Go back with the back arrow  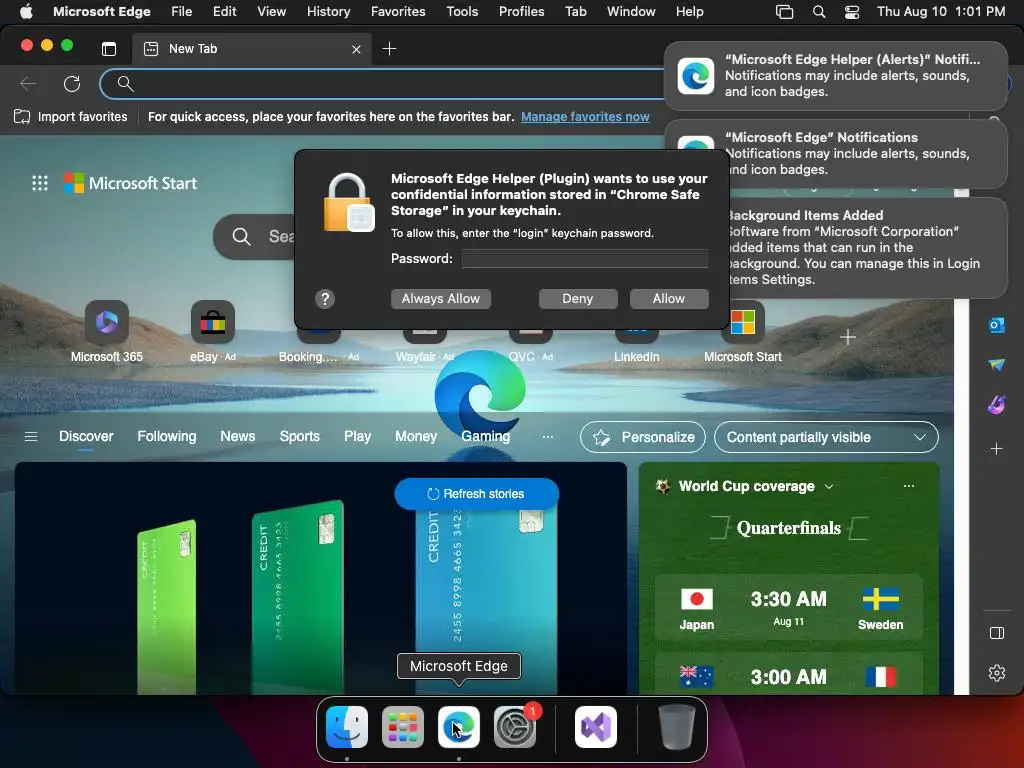click(x=28, y=84)
